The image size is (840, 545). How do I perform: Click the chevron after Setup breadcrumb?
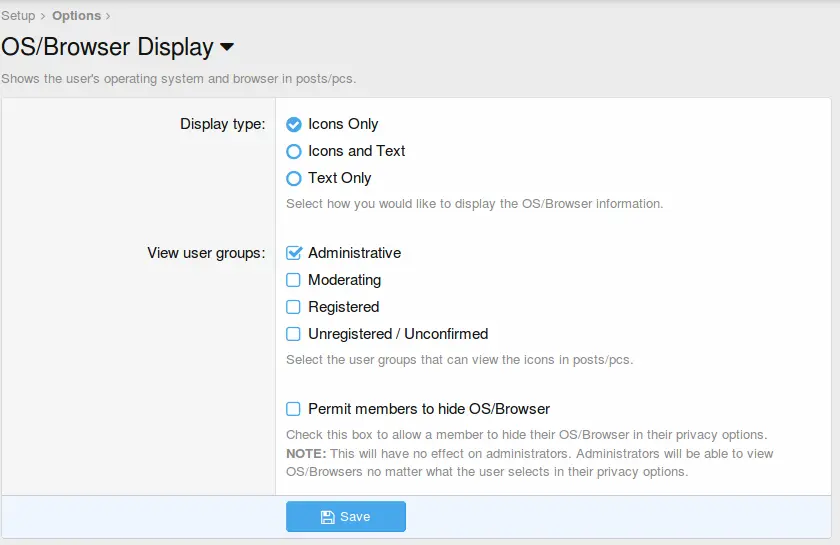click(x=43, y=16)
